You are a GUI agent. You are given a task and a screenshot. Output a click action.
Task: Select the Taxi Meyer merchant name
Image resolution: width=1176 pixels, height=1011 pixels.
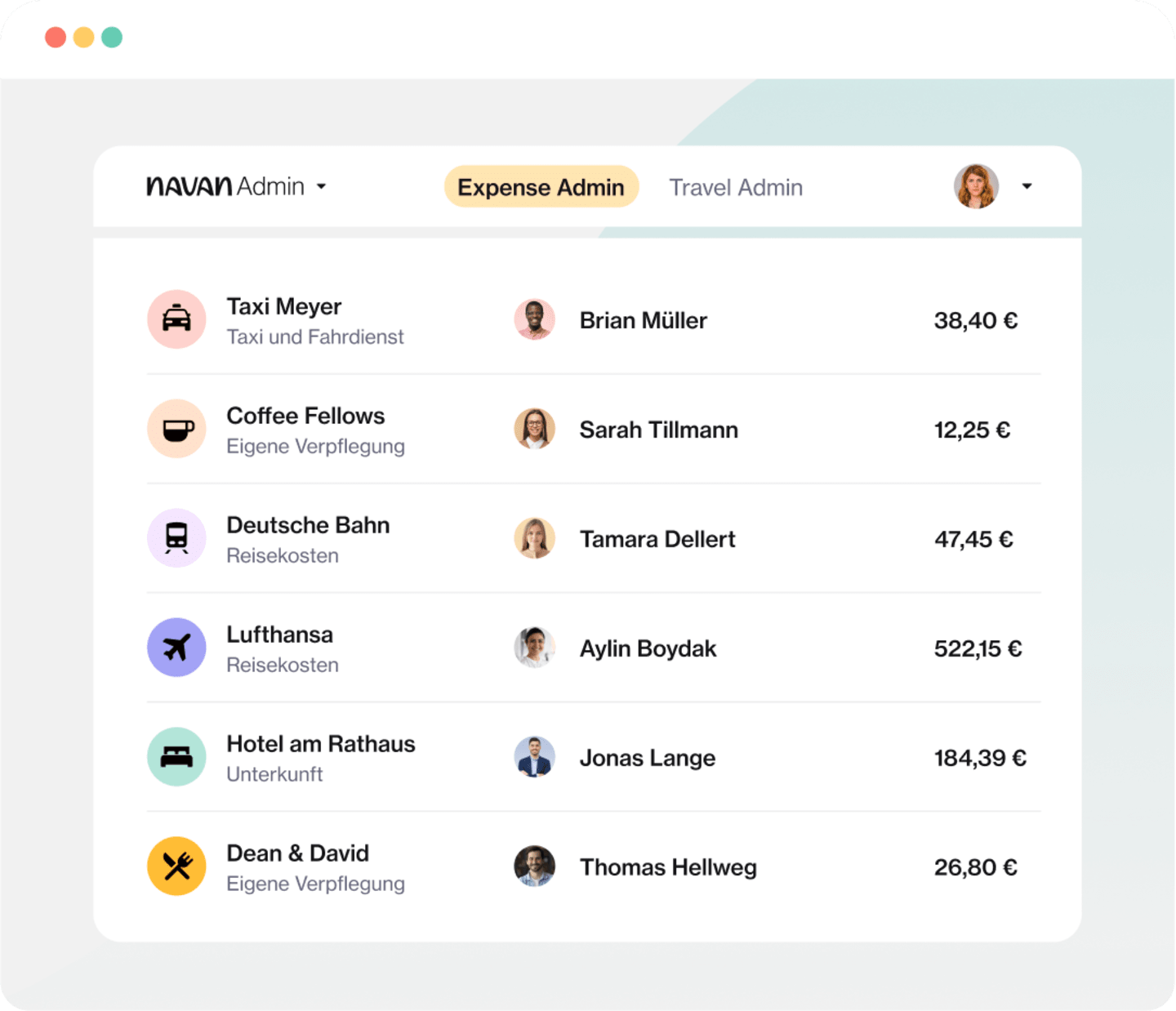(284, 306)
